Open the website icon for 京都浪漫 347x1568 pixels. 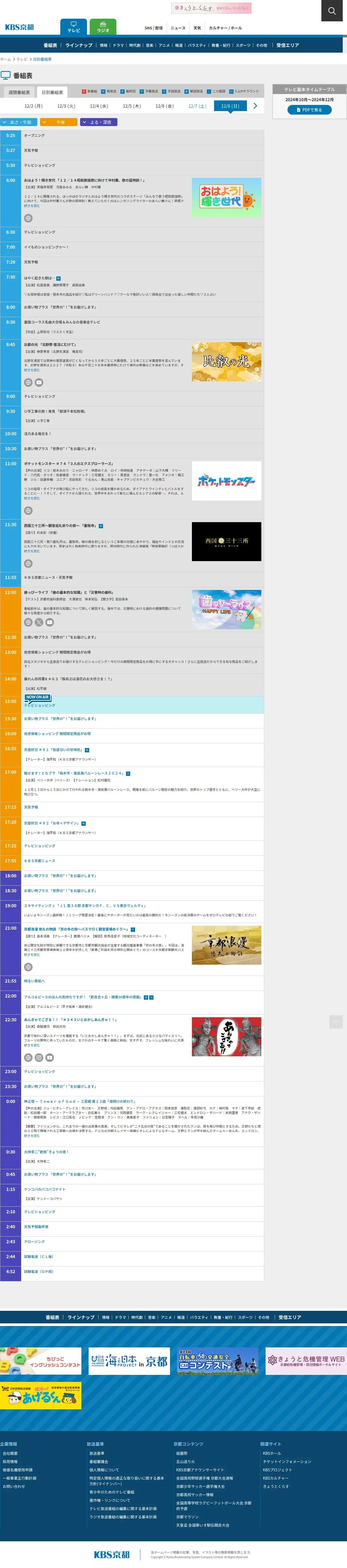(x=28, y=967)
